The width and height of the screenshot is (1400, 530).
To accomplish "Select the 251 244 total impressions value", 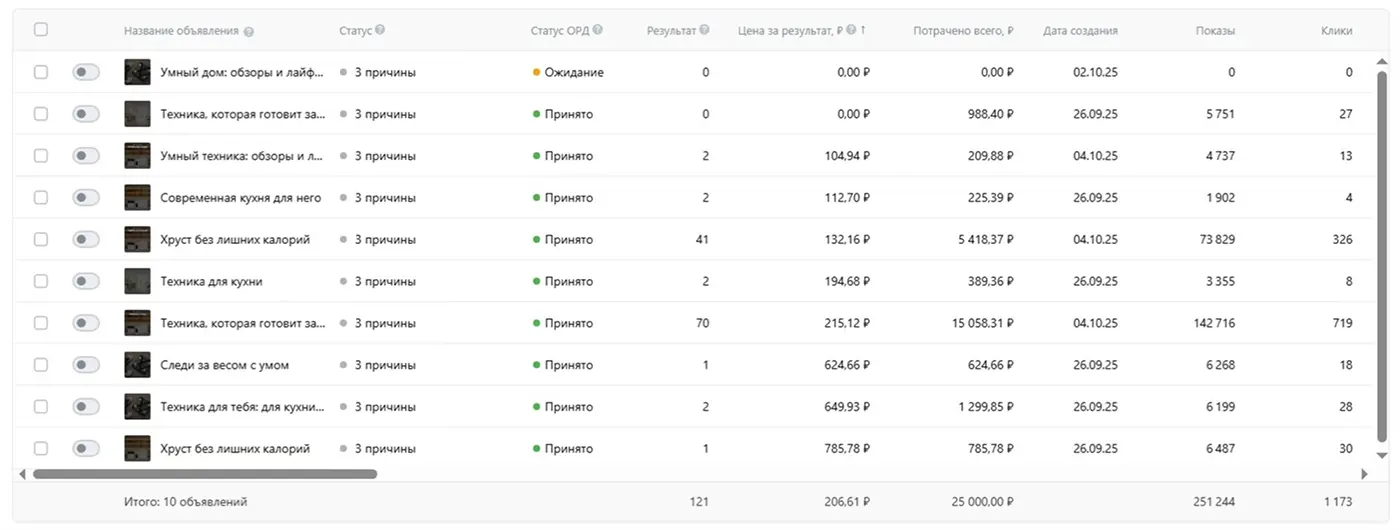I will coord(1213,501).
